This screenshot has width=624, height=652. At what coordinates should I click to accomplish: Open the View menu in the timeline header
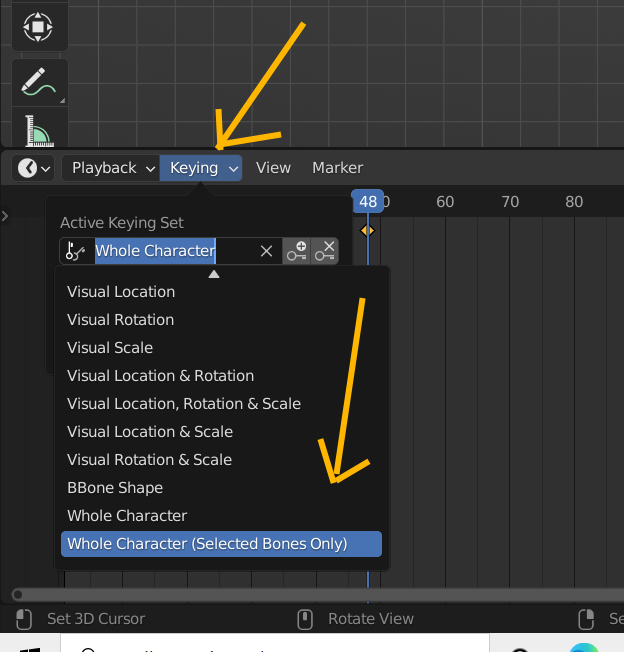click(273, 168)
